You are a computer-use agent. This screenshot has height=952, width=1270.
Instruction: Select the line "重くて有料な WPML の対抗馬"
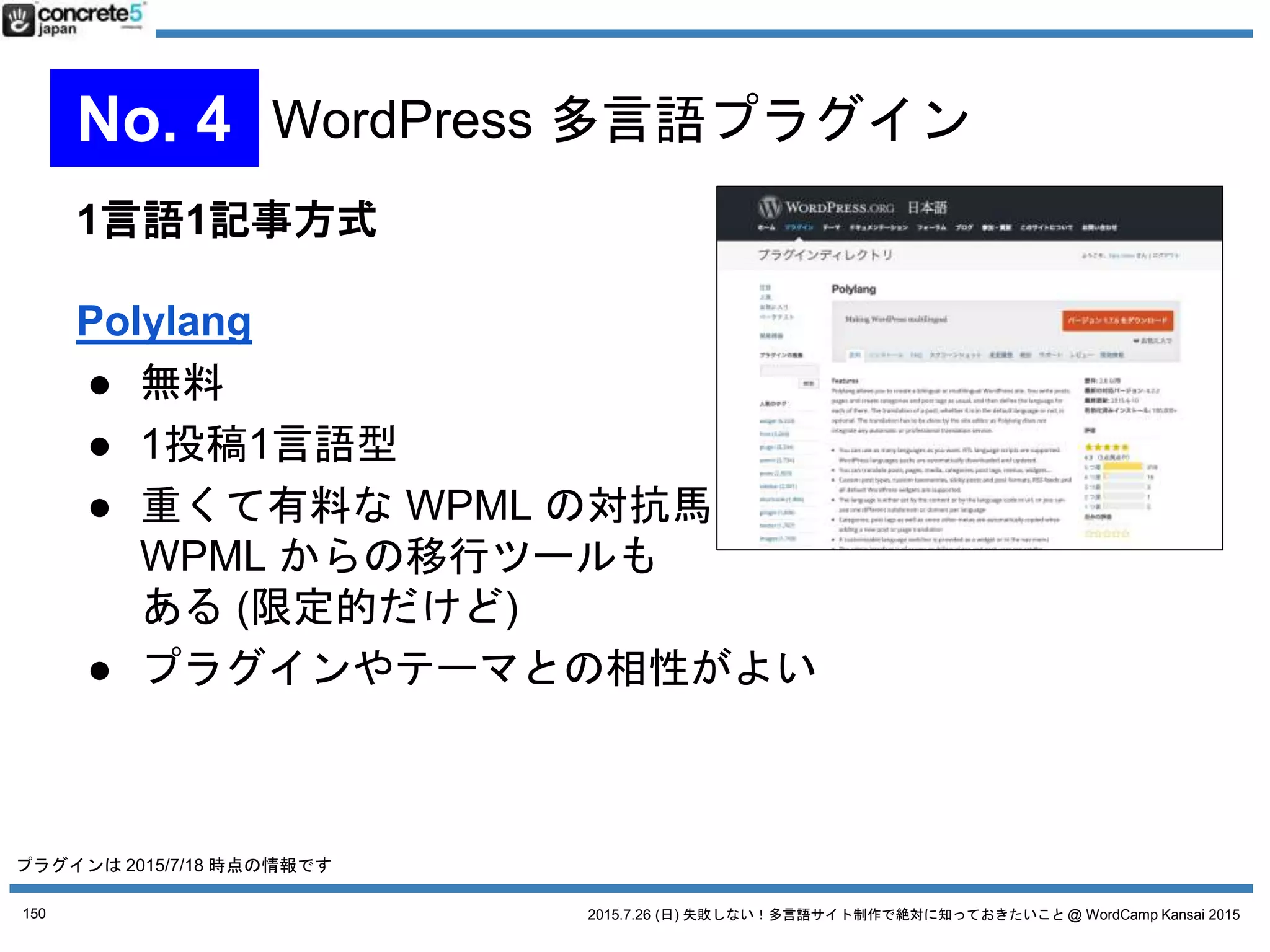point(425,505)
